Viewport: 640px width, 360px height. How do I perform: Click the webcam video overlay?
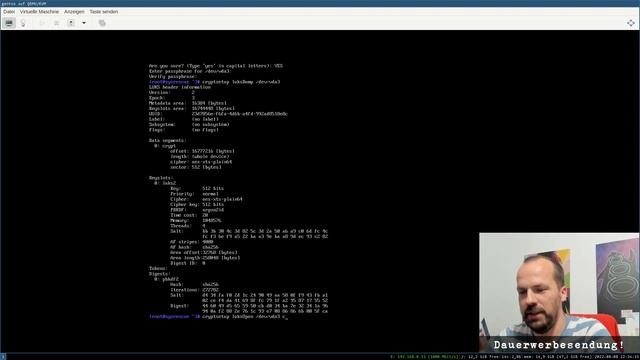coord(559,292)
